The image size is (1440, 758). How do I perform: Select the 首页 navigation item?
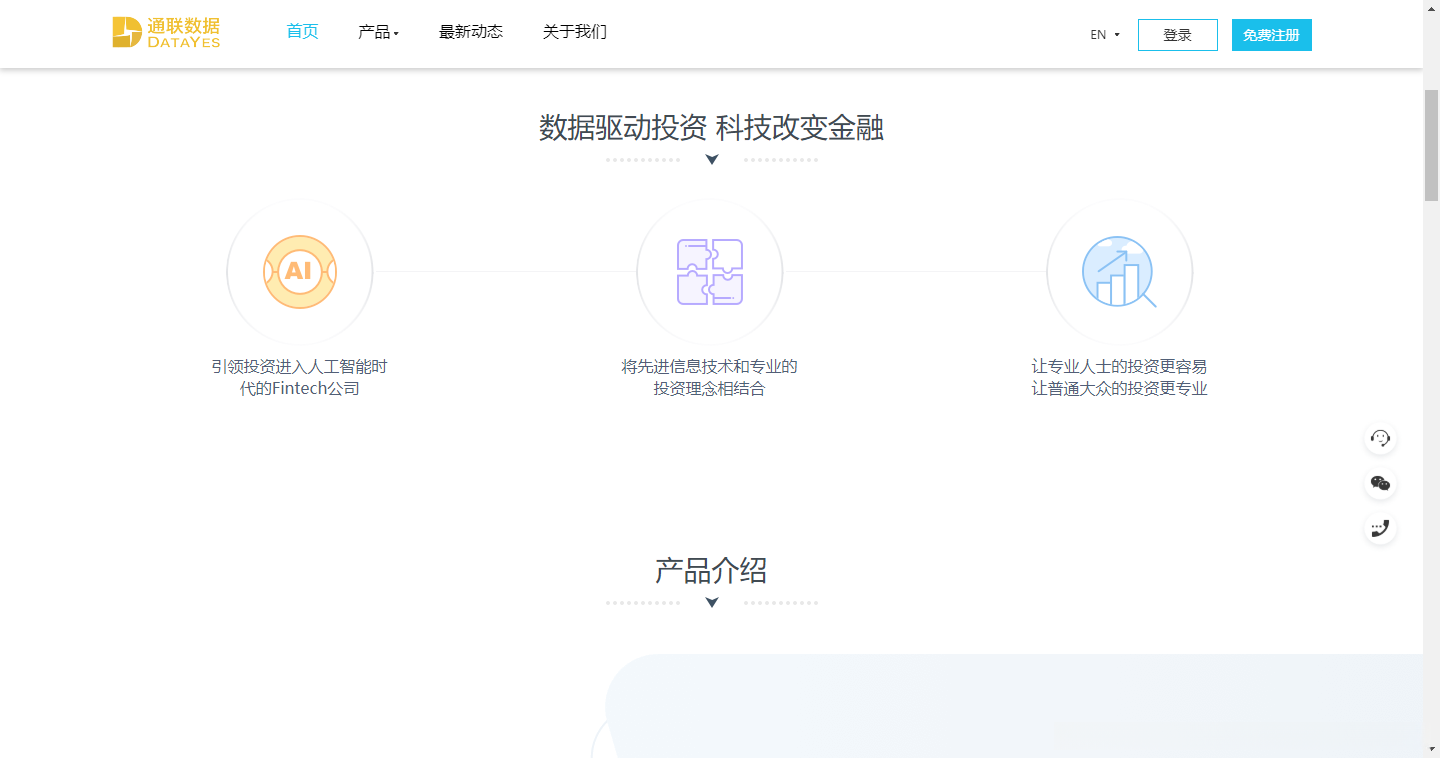[x=302, y=32]
